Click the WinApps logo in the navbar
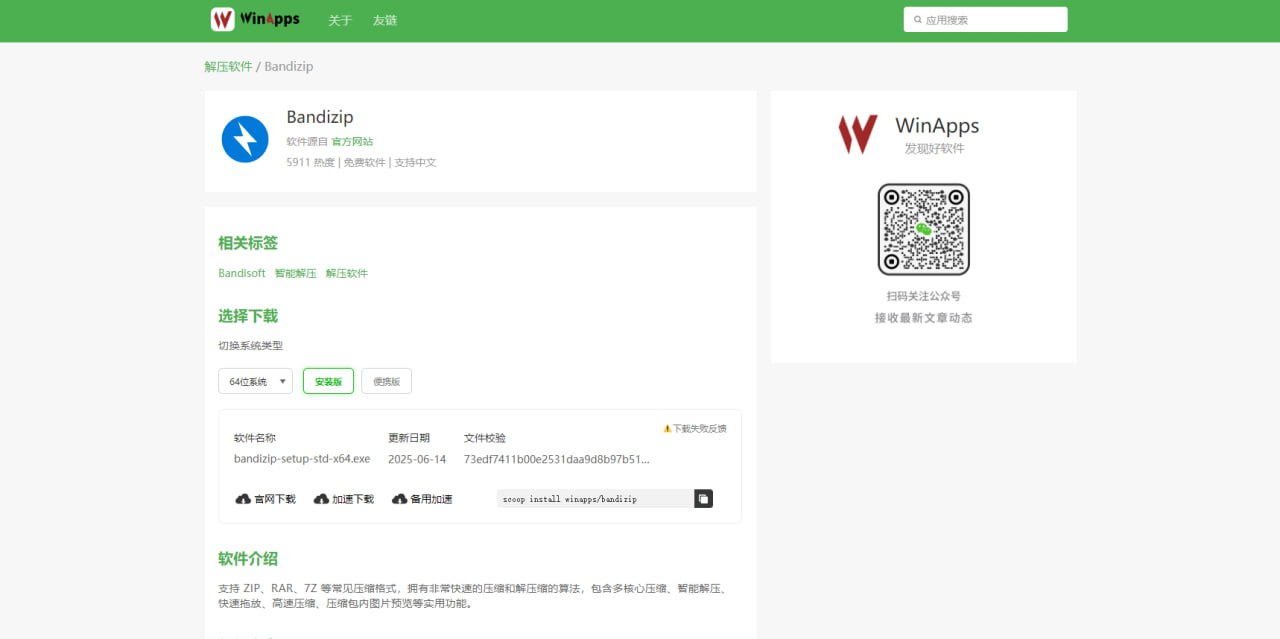Screen dimensions: 1280x639 tap(253, 19)
